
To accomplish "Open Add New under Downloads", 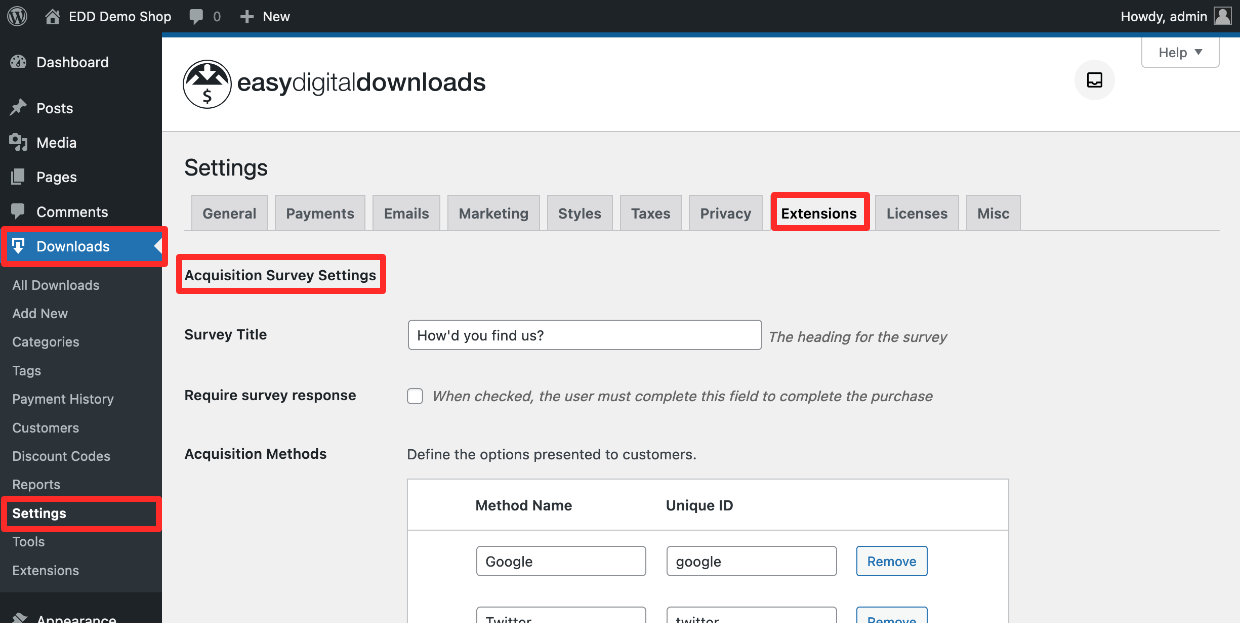I will (x=40, y=313).
